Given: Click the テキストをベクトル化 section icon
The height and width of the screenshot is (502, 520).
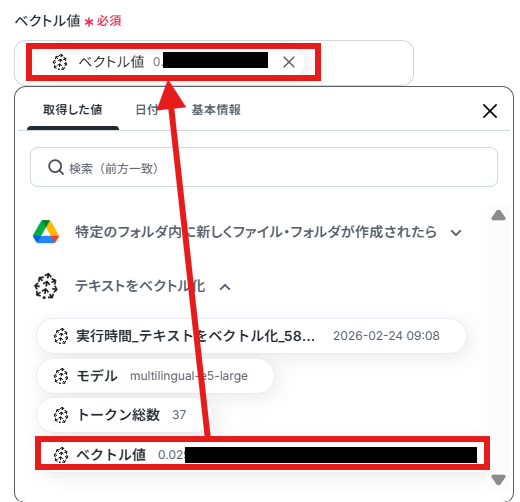Looking at the screenshot, I should coord(46,286).
